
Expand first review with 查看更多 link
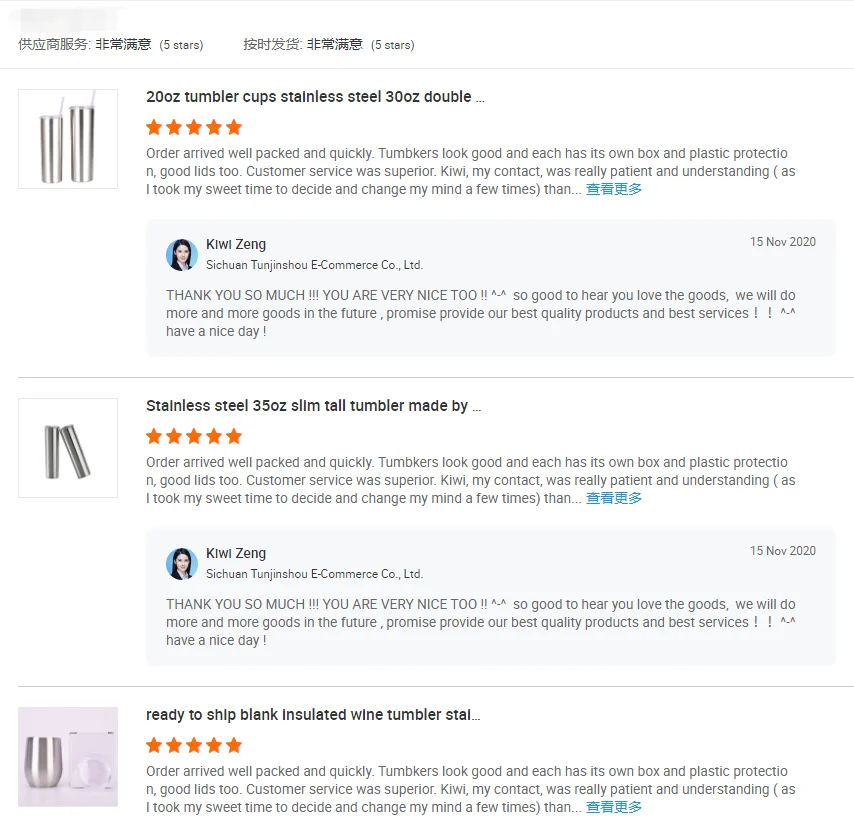pyautogui.click(x=614, y=189)
